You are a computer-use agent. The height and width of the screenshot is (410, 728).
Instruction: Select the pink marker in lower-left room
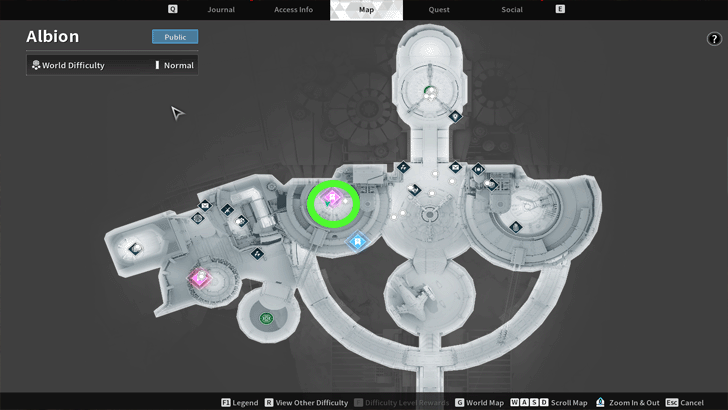click(201, 278)
